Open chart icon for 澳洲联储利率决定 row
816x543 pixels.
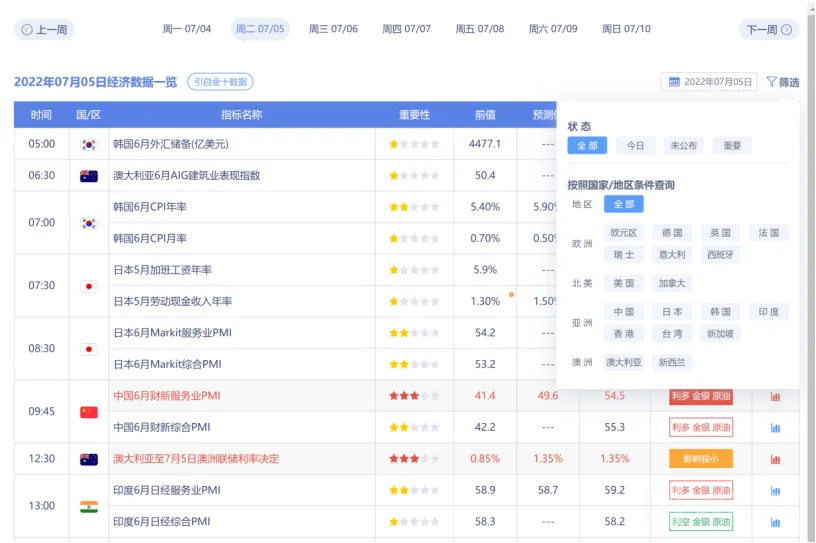click(775, 459)
